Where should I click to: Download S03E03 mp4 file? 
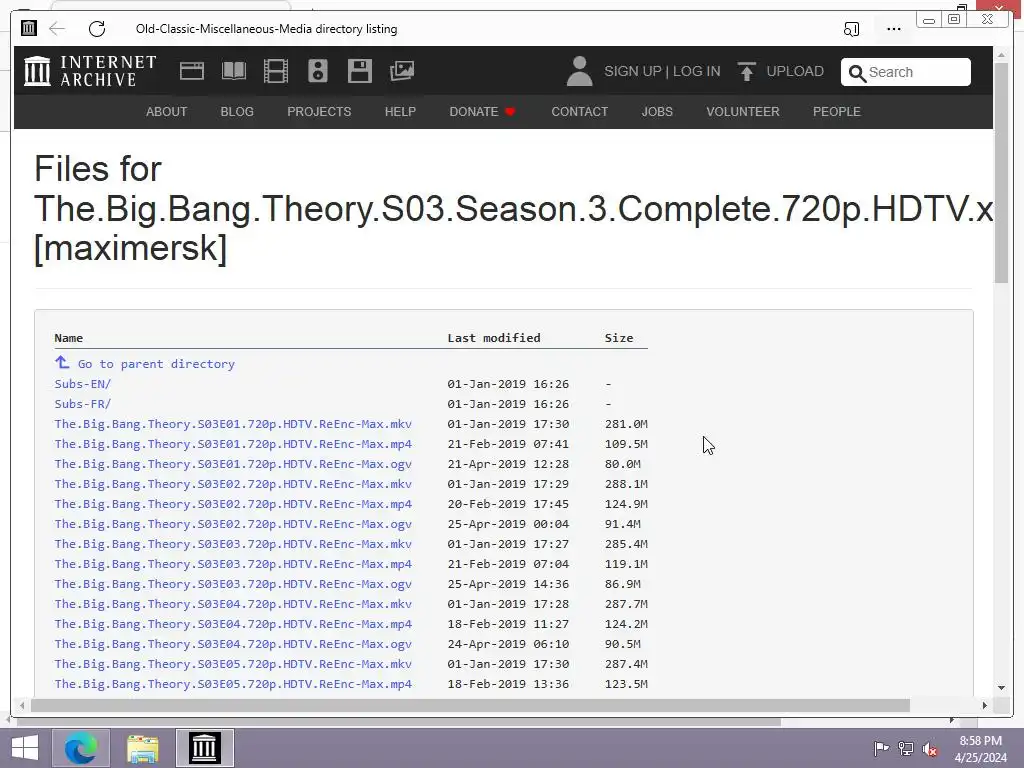[233, 564]
